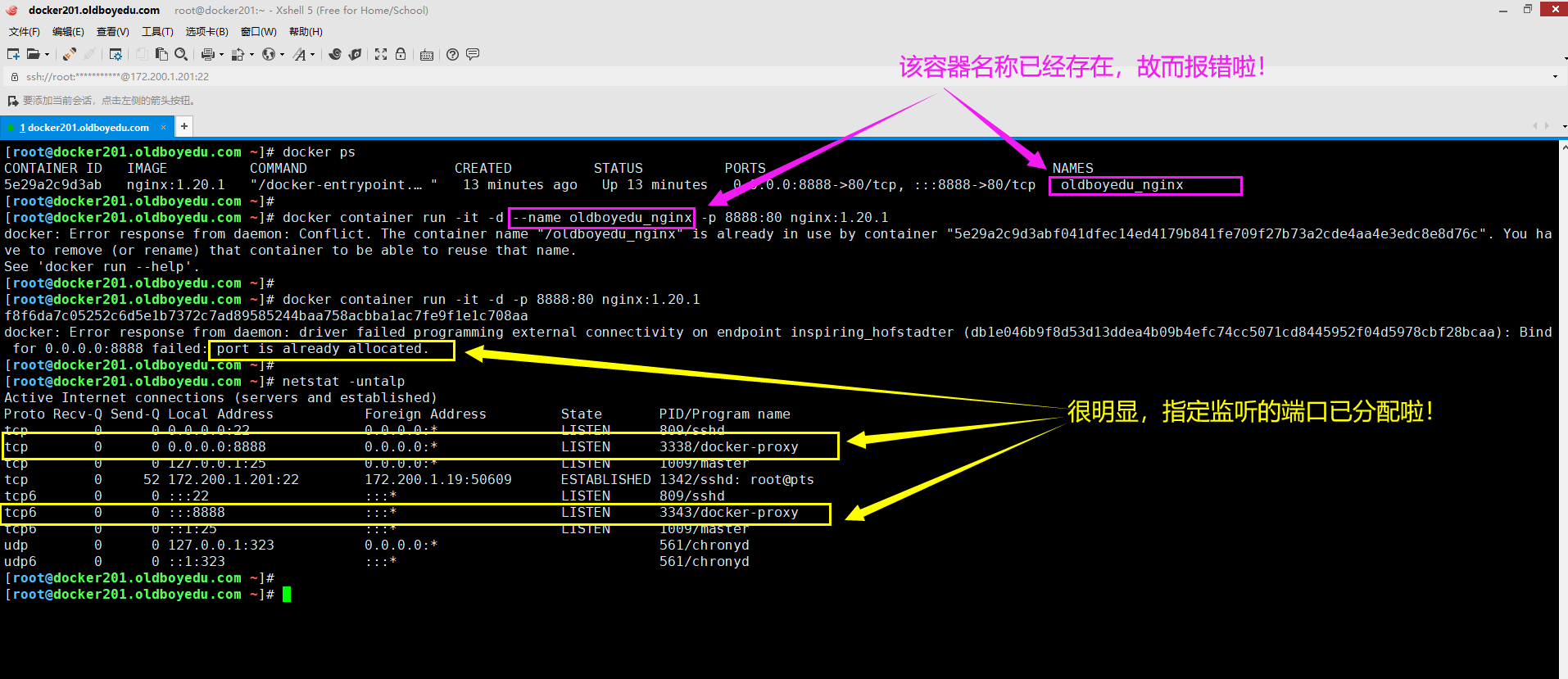This screenshot has width=1568, height=679.
Task: Close the docker201.oldboyedu.com tab
Action: point(163,127)
